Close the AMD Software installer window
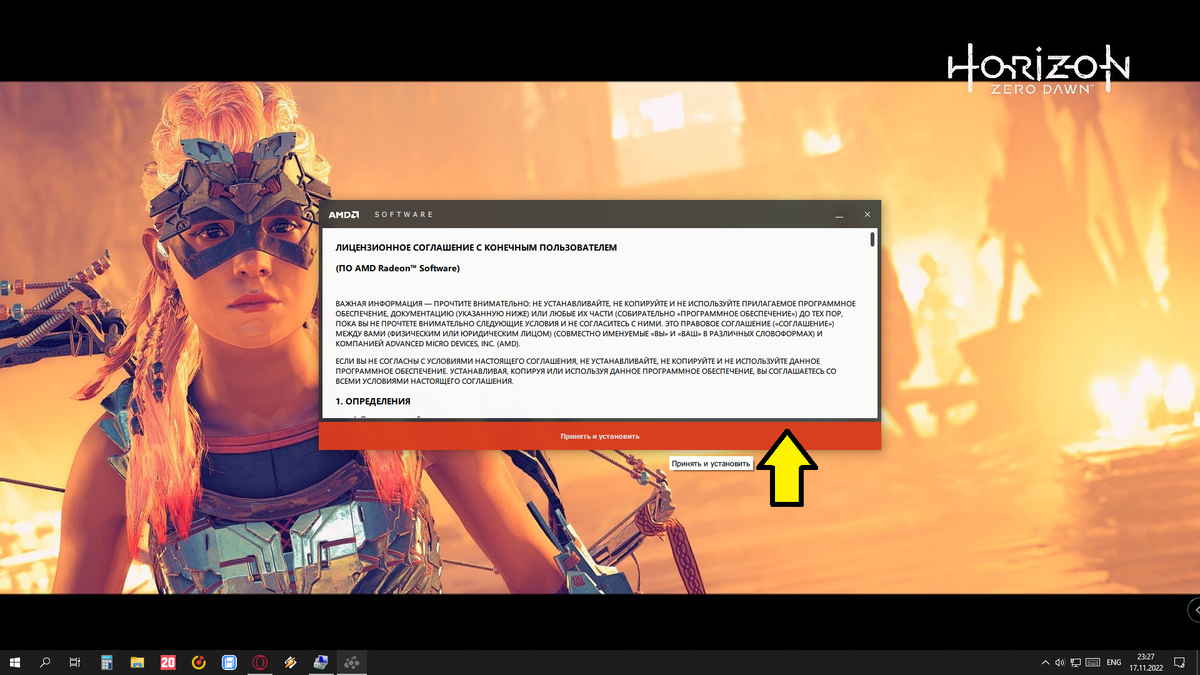 (x=867, y=215)
